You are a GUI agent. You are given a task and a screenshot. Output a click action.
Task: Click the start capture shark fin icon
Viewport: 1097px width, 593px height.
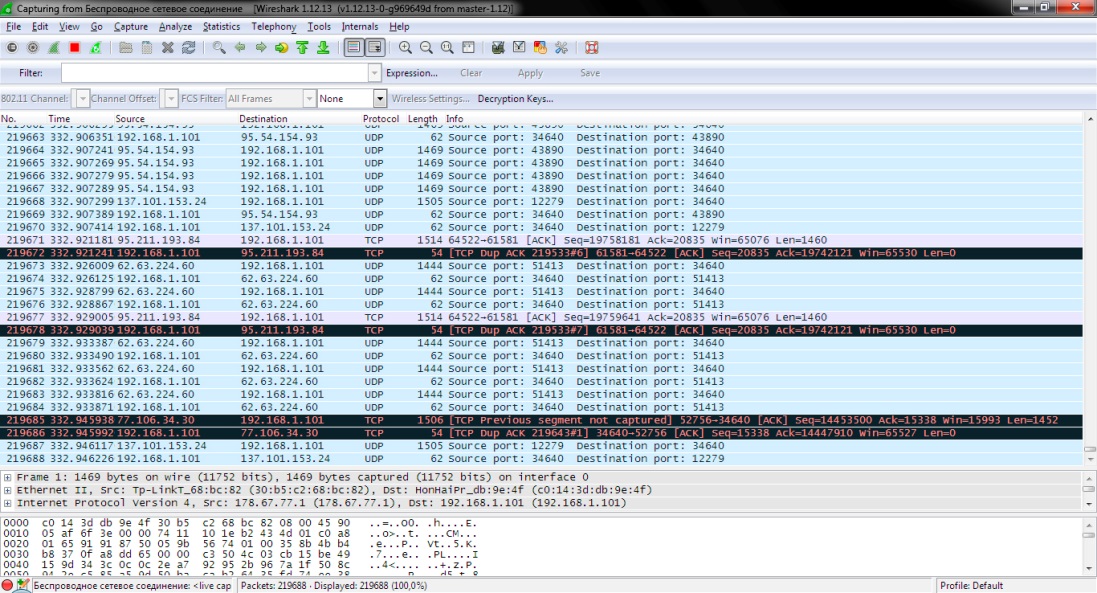pyautogui.click(x=53, y=48)
